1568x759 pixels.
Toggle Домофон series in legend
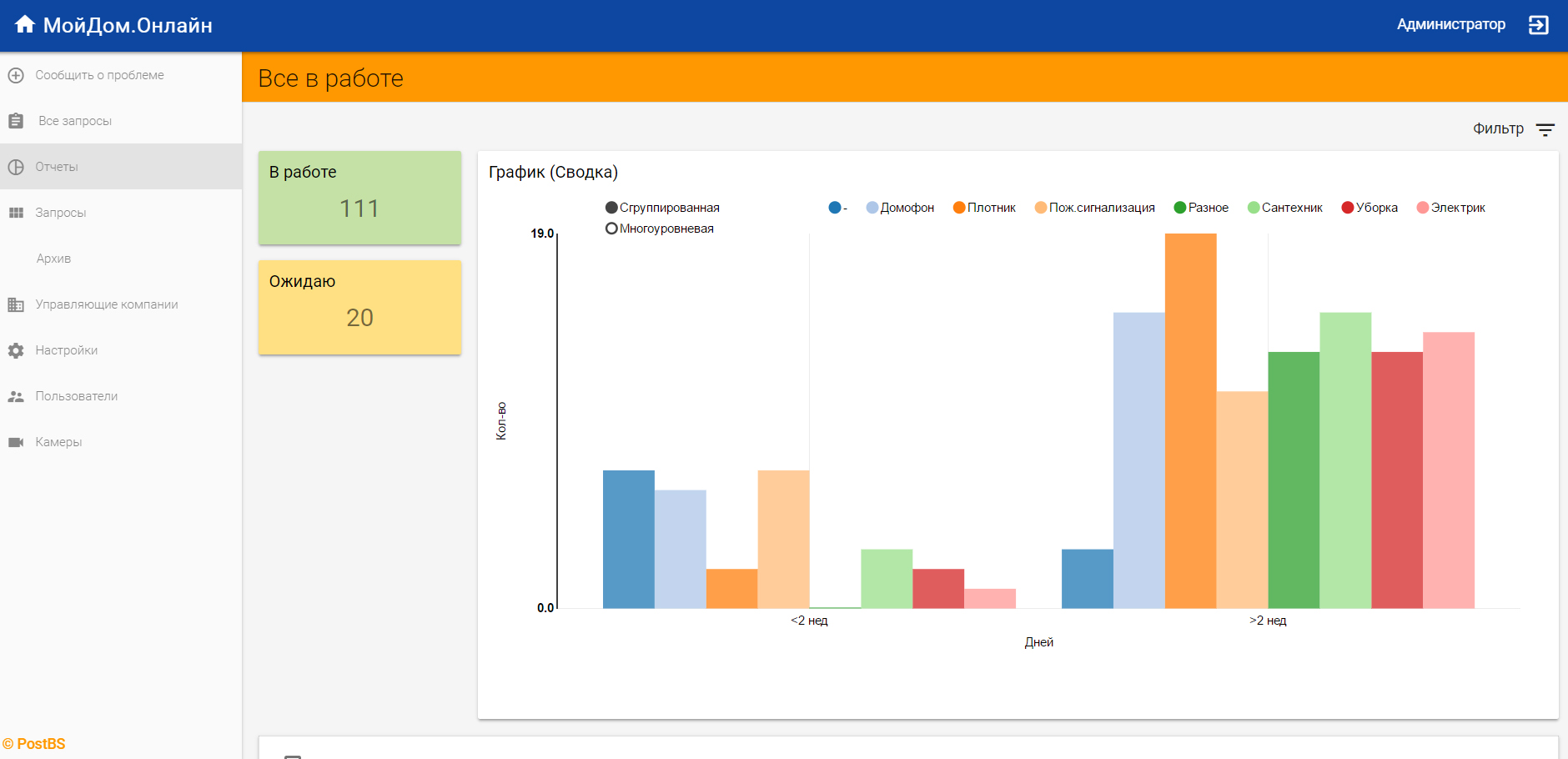click(x=900, y=208)
